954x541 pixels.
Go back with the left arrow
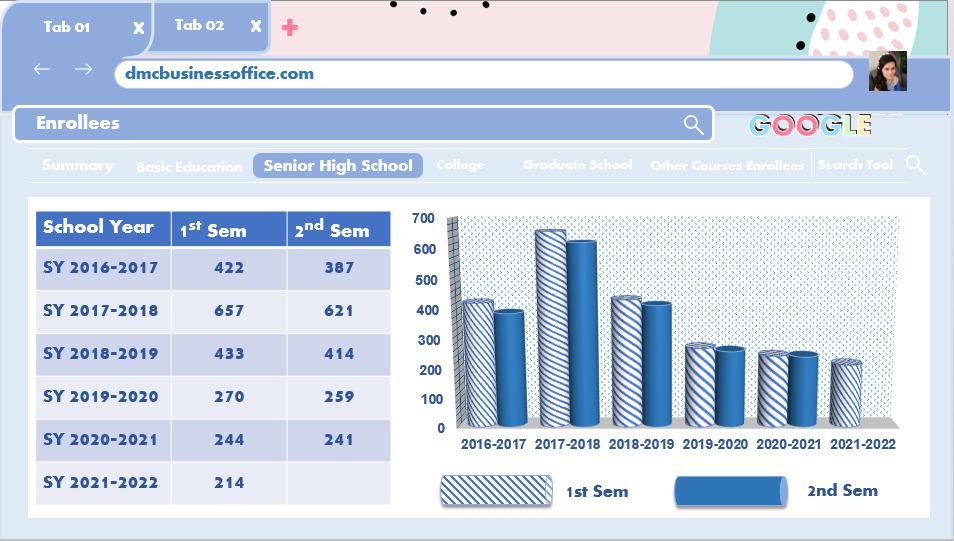tap(42, 69)
